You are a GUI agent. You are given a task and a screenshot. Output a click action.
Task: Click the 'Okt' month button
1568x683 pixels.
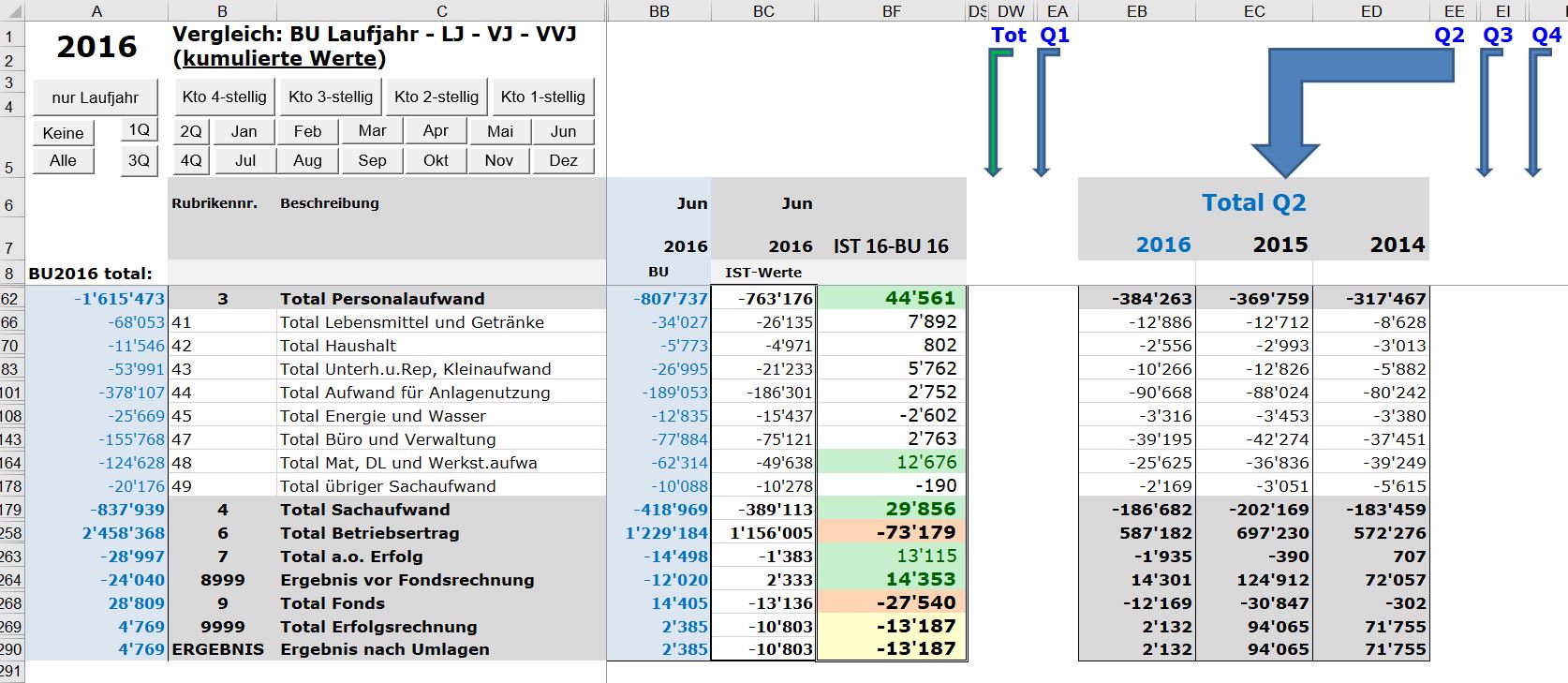click(x=436, y=160)
